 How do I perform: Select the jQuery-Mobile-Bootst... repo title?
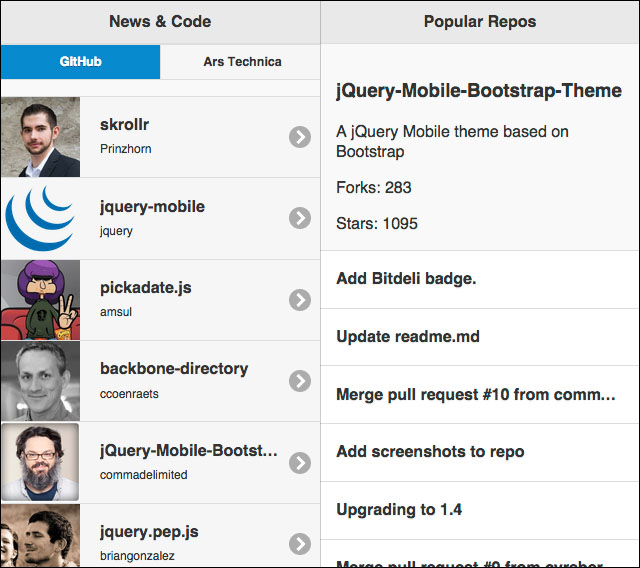click(x=189, y=450)
